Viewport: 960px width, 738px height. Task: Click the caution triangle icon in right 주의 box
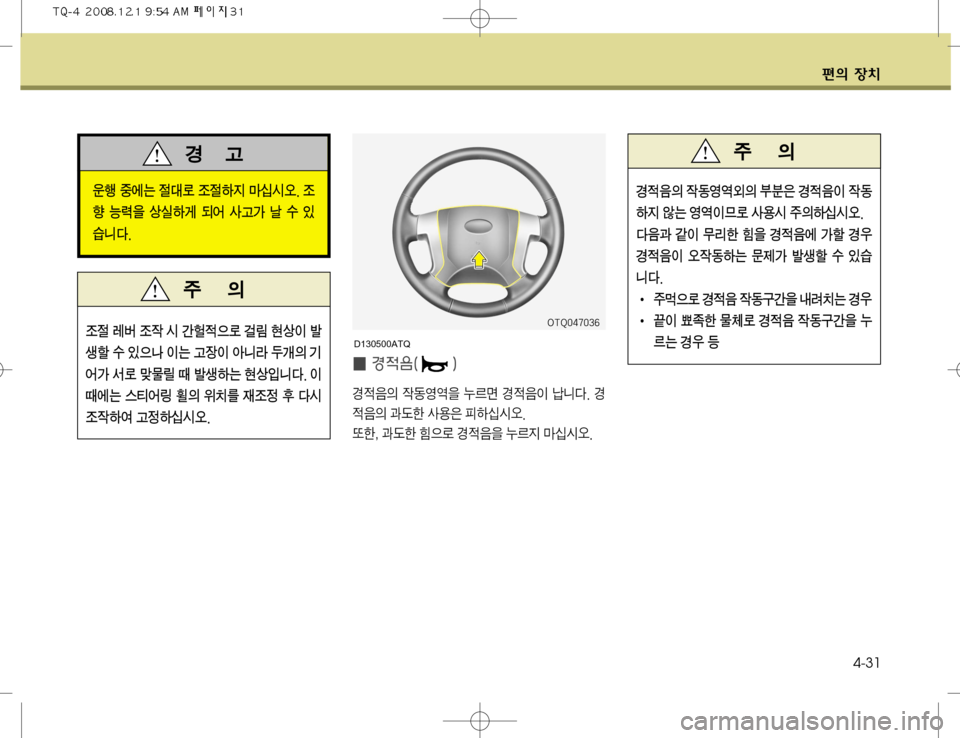pos(705,151)
